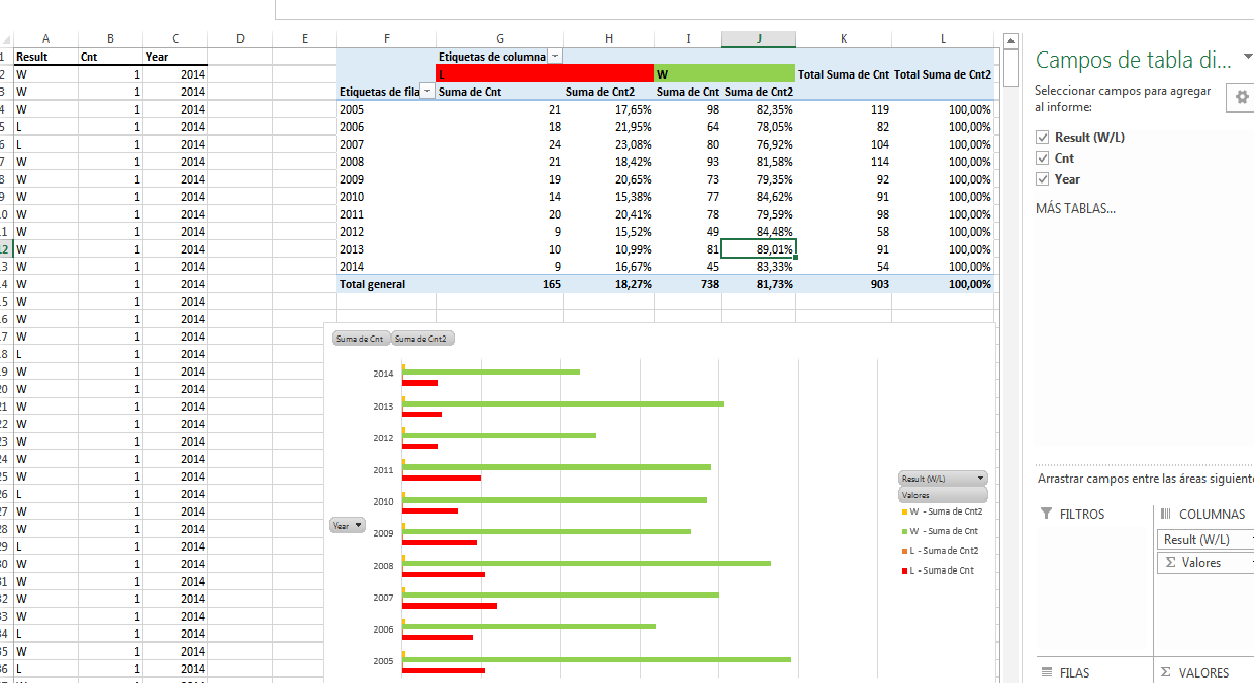Viewport: 1254px width, 683px height.
Task: Click the green W legend marker
Action: coord(903,531)
